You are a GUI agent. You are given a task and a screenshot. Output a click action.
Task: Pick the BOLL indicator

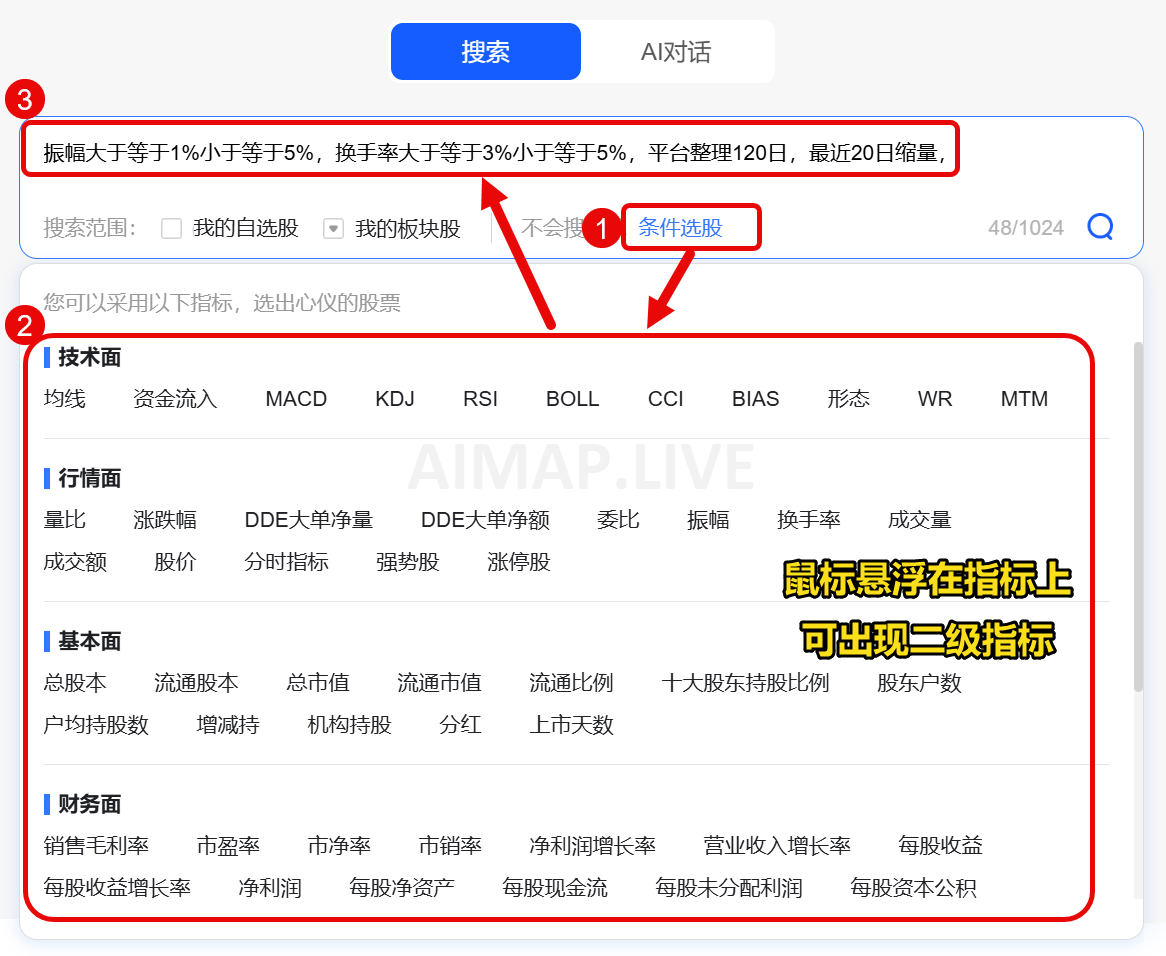[x=572, y=399]
